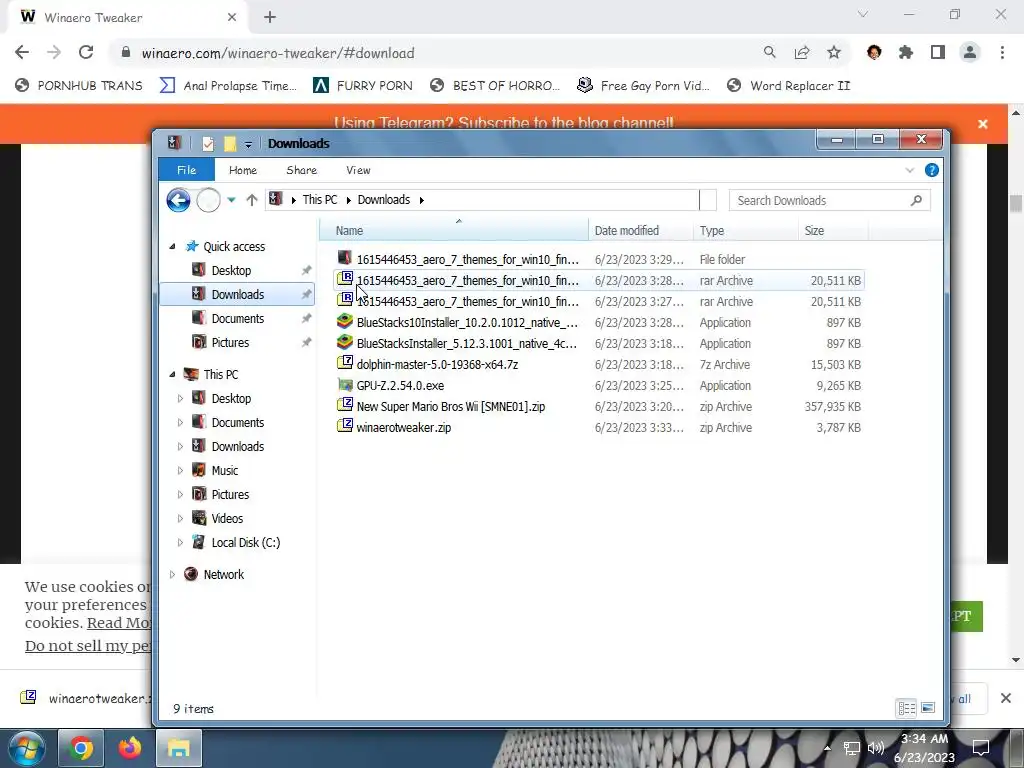Open the Chrome three-dot menu
The height and width of the screenshot is (768, 1024).
click(1002, 53)
